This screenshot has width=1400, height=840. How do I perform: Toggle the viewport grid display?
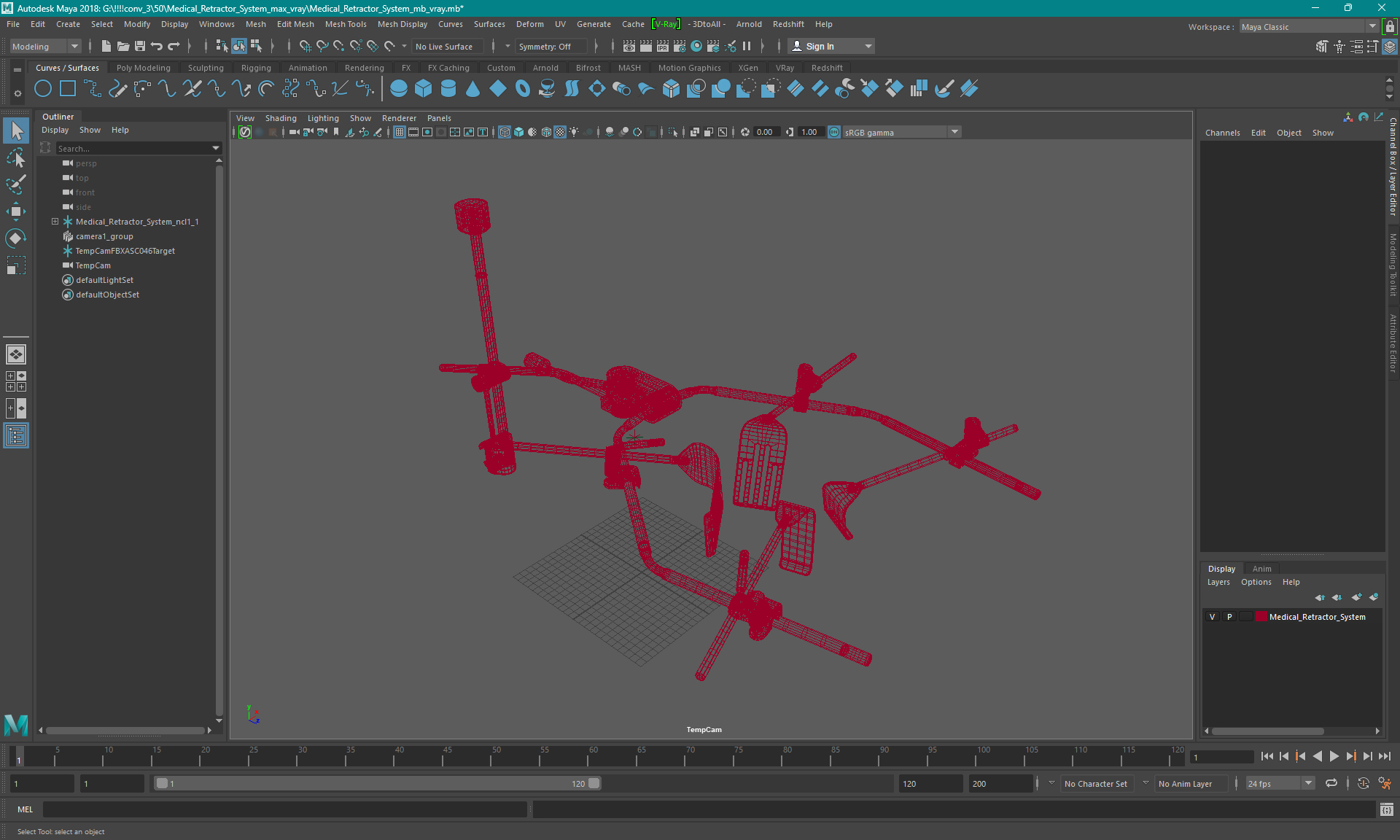click(400, 132)
